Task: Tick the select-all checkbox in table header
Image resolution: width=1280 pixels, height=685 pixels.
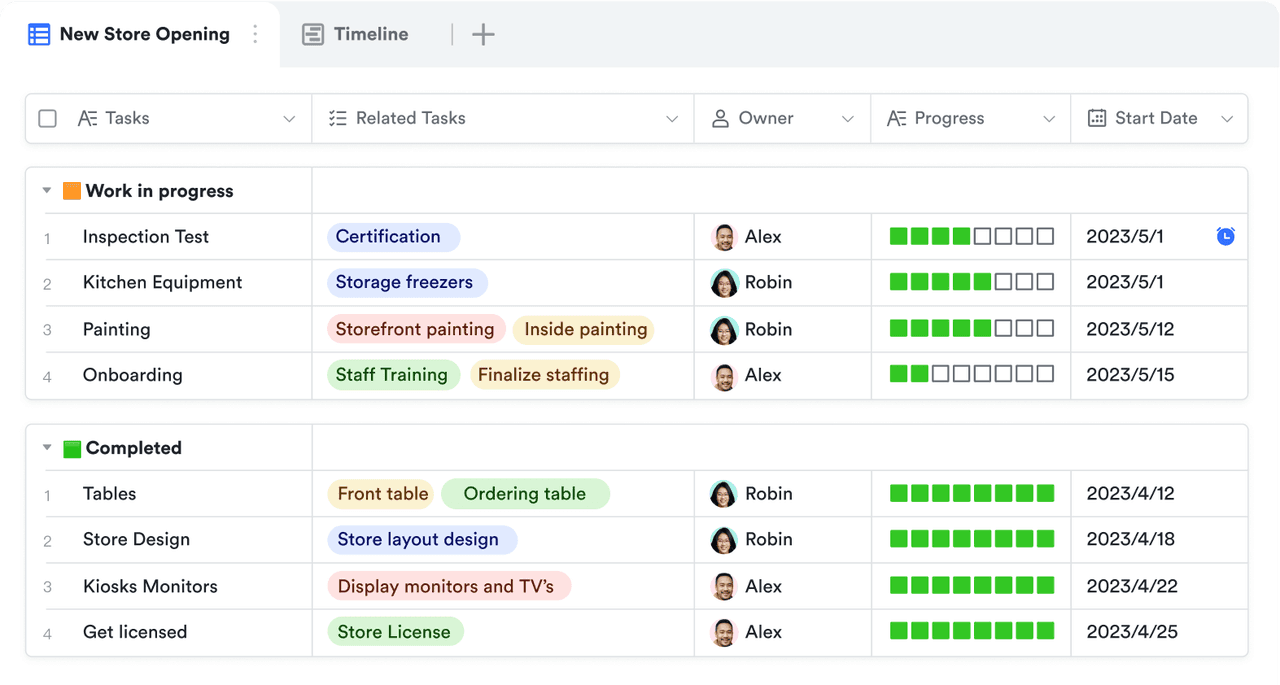Action: click(47, 118)
